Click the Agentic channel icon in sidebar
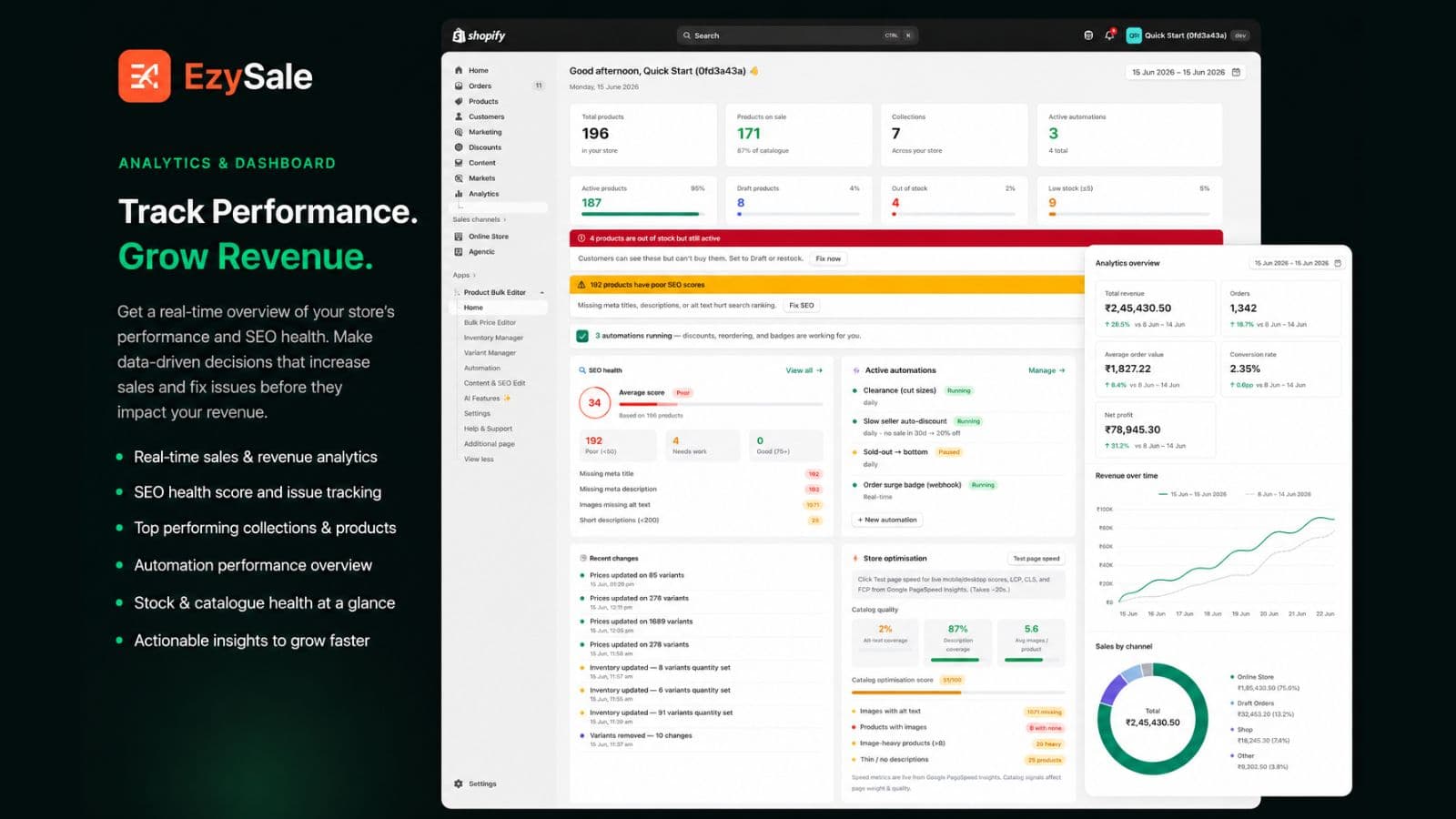This screenshot has height=819, width=1456. tap(459, 252)
